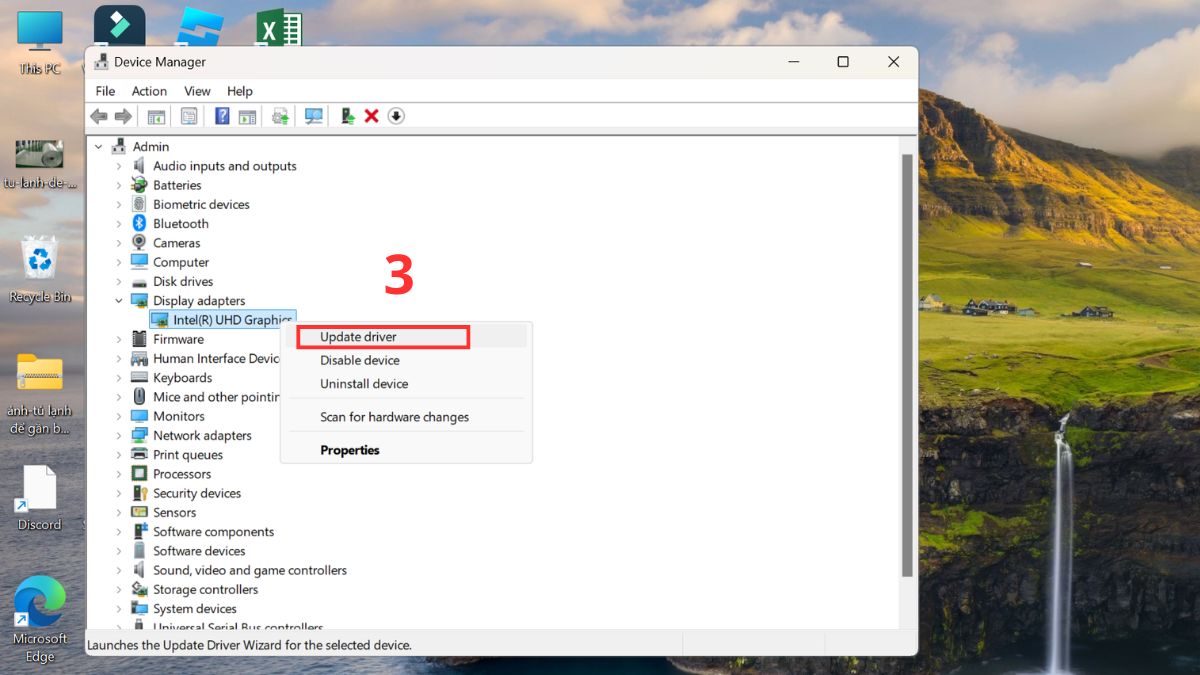Click the Storage controllers category icon
The height and width of the screenshot is (675, 1200).
click(x=140, y=590)
